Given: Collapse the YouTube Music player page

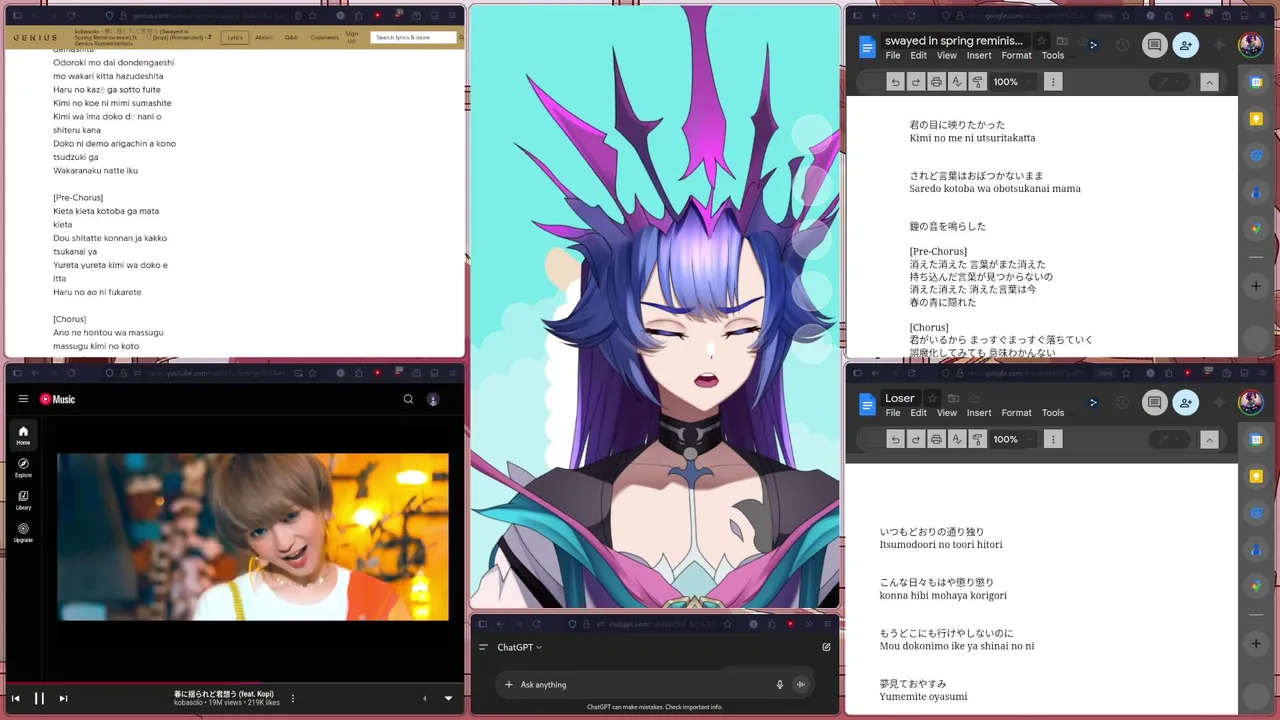Looking at the screenshot, I should (448, 698).
